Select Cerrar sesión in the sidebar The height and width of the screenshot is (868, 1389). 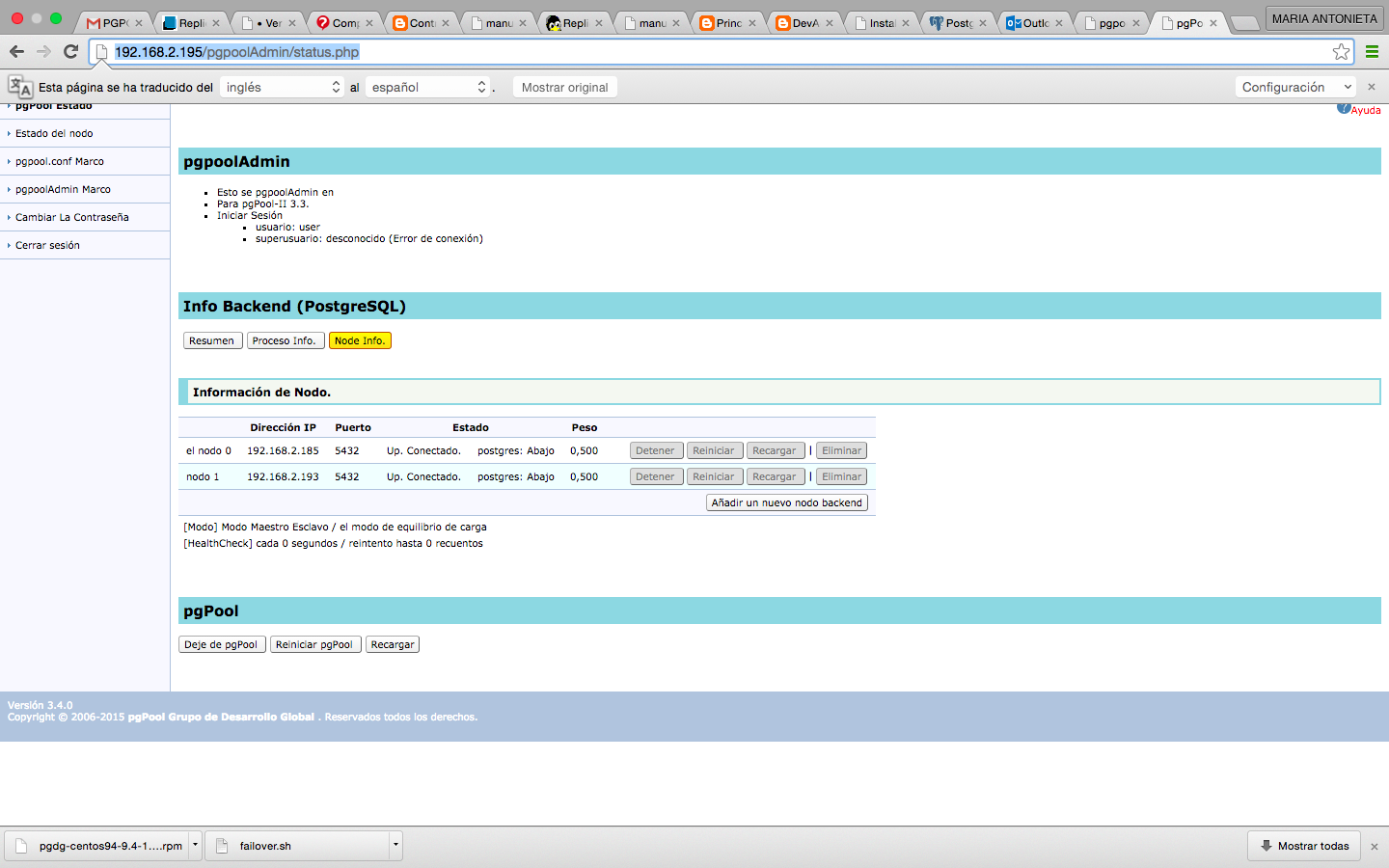click(47, 245)
